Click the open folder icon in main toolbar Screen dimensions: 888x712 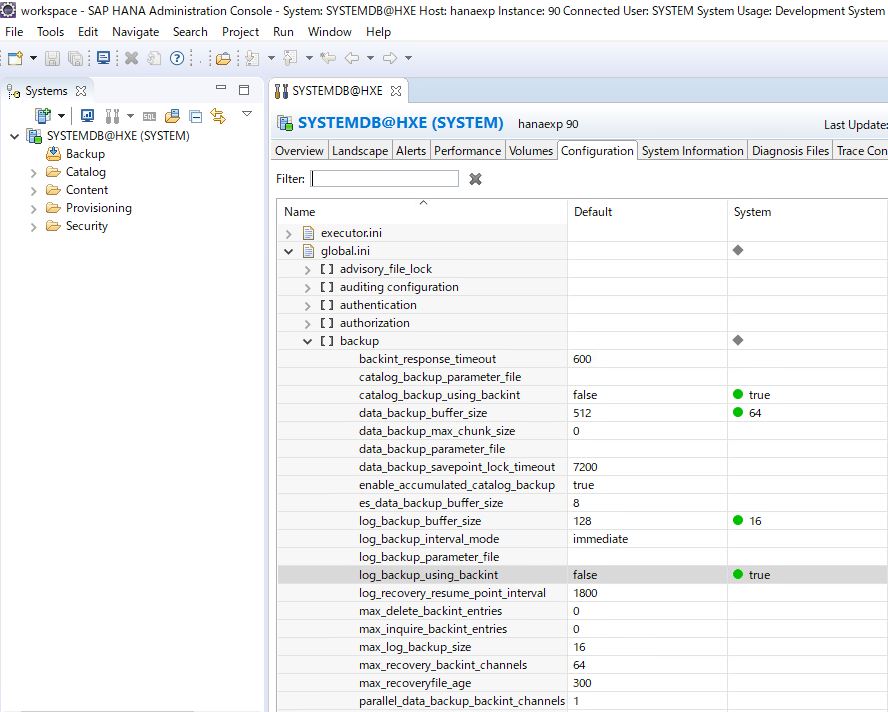[223, 58]
